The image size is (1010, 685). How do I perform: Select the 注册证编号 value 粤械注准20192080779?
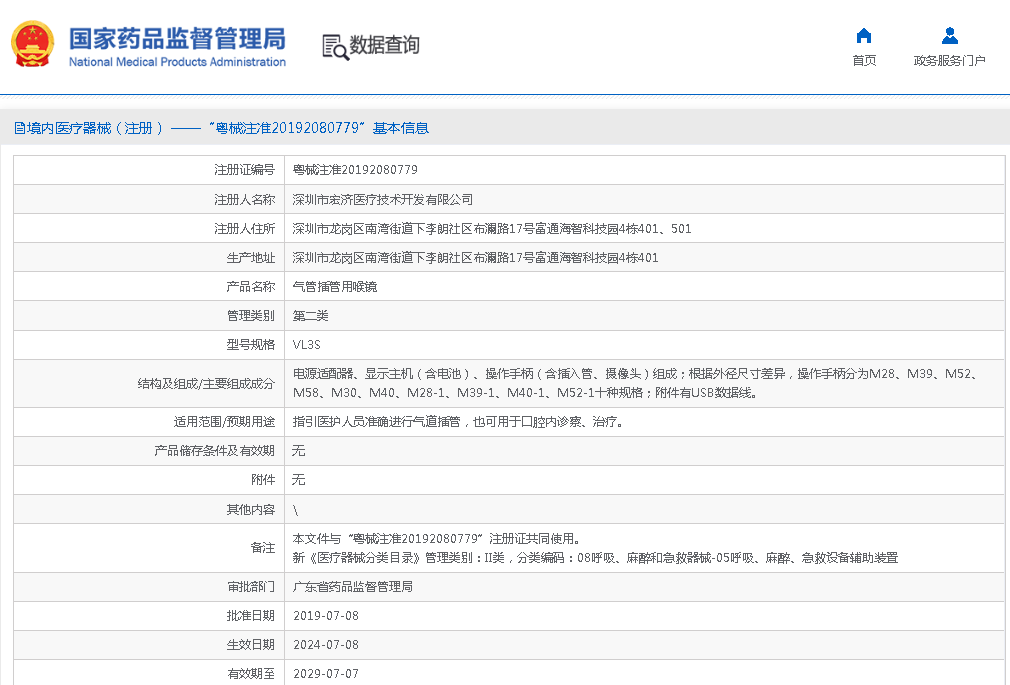point(355,170)
